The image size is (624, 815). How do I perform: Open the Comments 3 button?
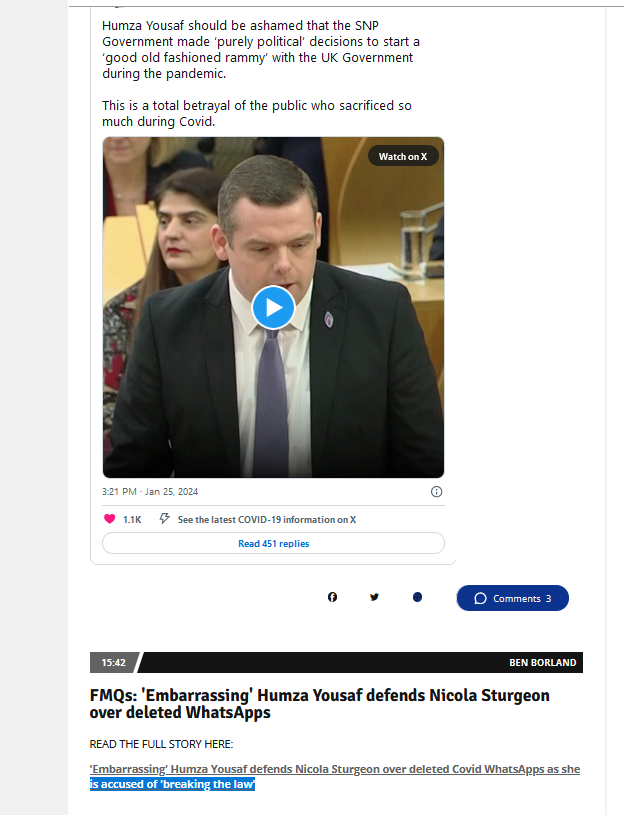point(513,598)
